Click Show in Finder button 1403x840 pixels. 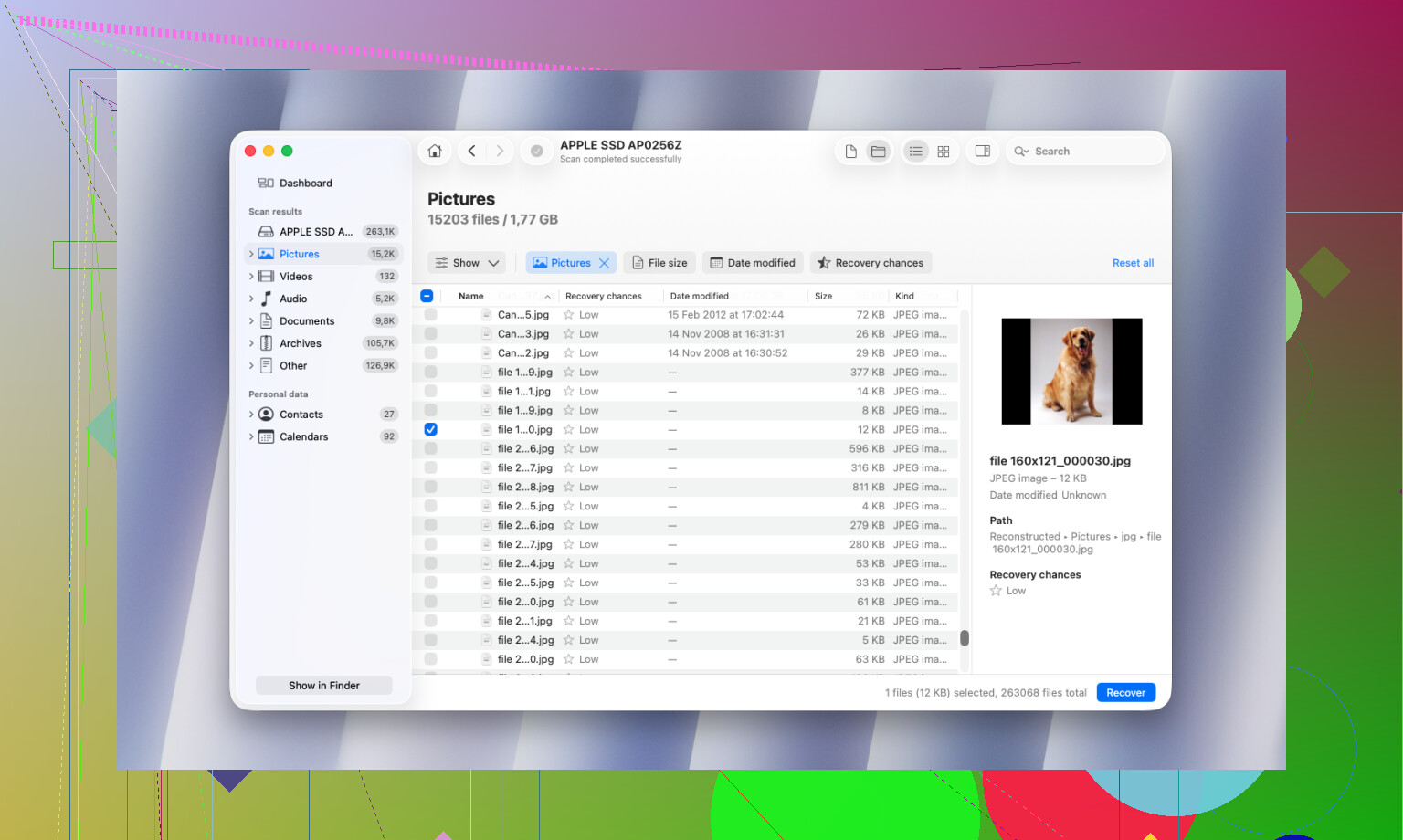coord(324,686)
